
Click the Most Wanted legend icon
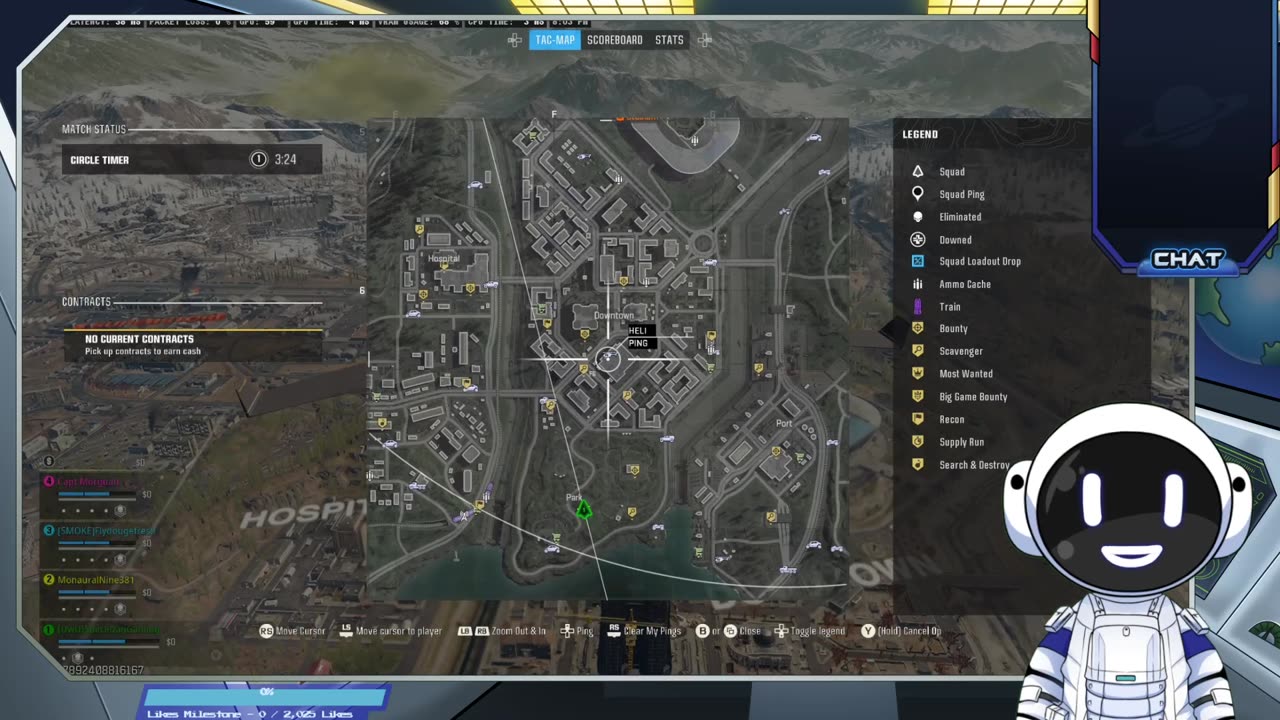click(x=917, y=374)
